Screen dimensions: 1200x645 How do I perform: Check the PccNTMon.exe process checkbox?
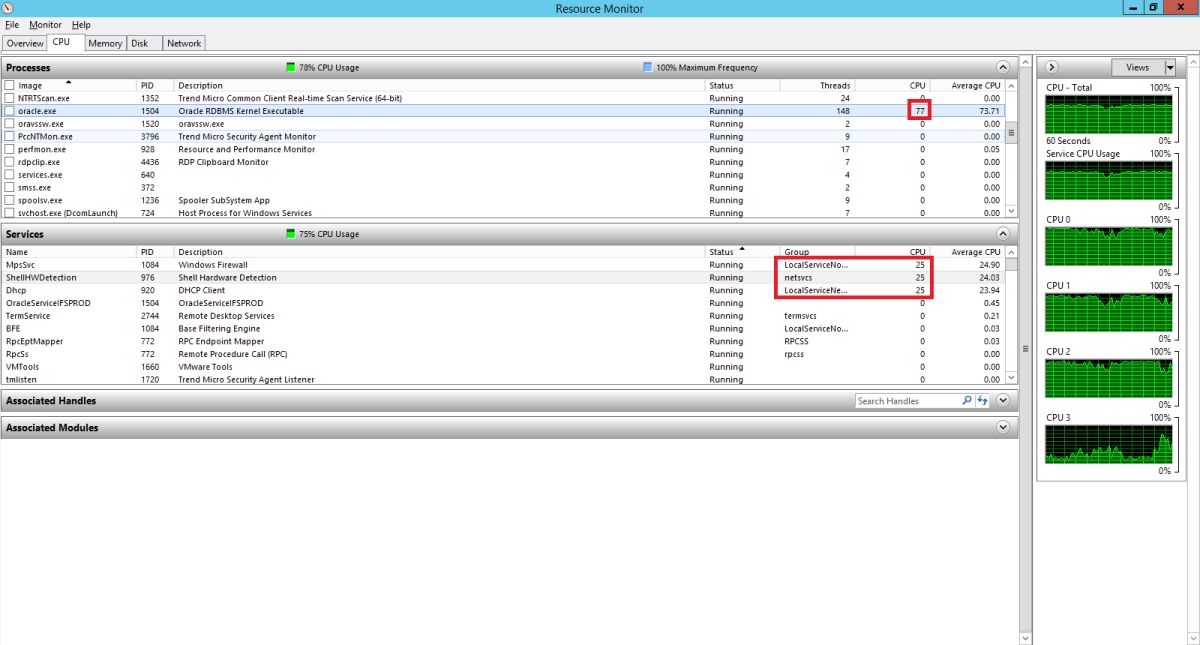(x=9, y=137)
